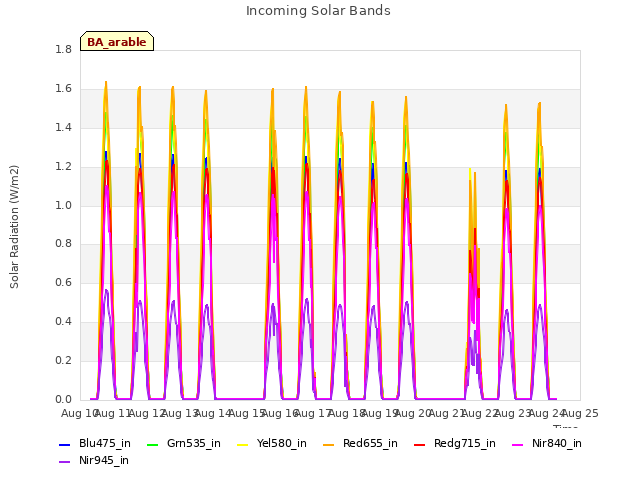Click the 0.2 y-axis tick label
This screenshot has width=640, height=480.
click(x=63, y=361)
